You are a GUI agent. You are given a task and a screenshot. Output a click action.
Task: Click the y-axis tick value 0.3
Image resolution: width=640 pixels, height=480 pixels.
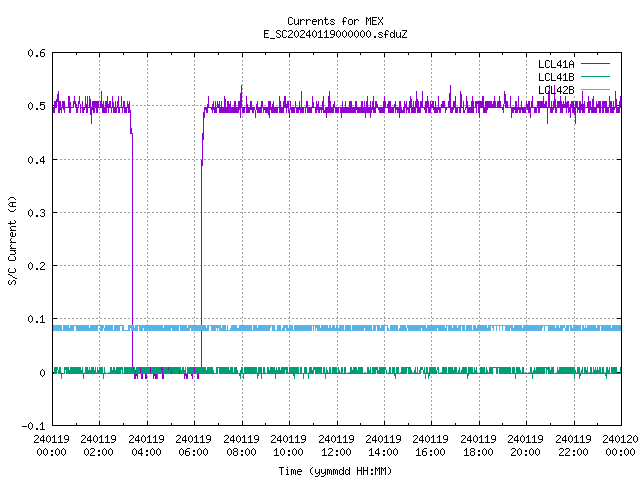pos(36,213)
